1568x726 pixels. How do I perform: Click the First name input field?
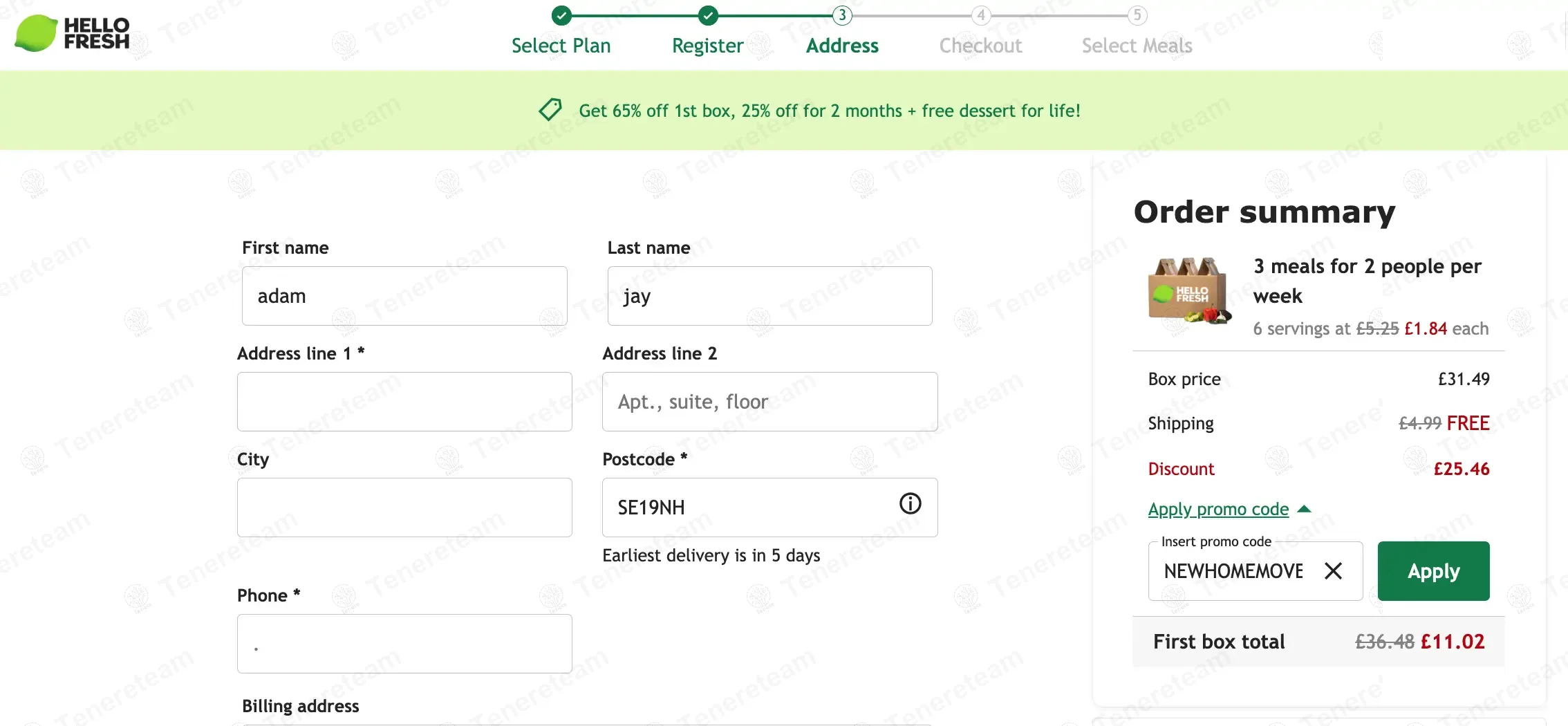pyautogui.click(x=404, y=296)
